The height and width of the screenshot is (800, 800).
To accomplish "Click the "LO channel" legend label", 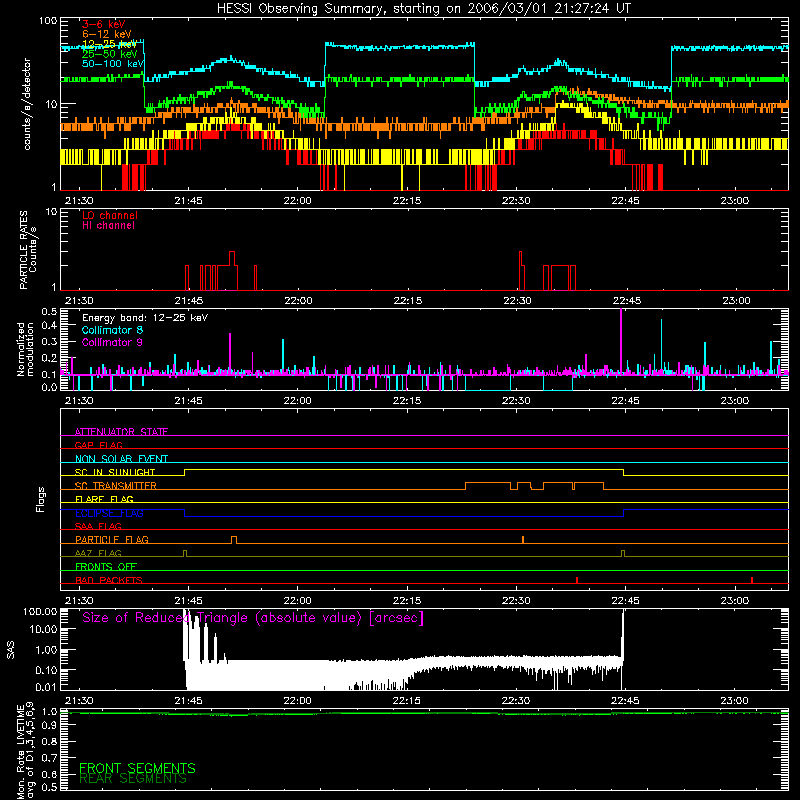I will (x=110, y=215).
